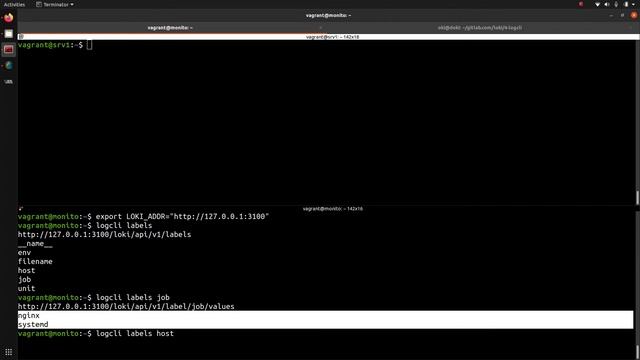Minimize the Terminator window
Viewport: 640px width, 360px height.
point(611,16)
